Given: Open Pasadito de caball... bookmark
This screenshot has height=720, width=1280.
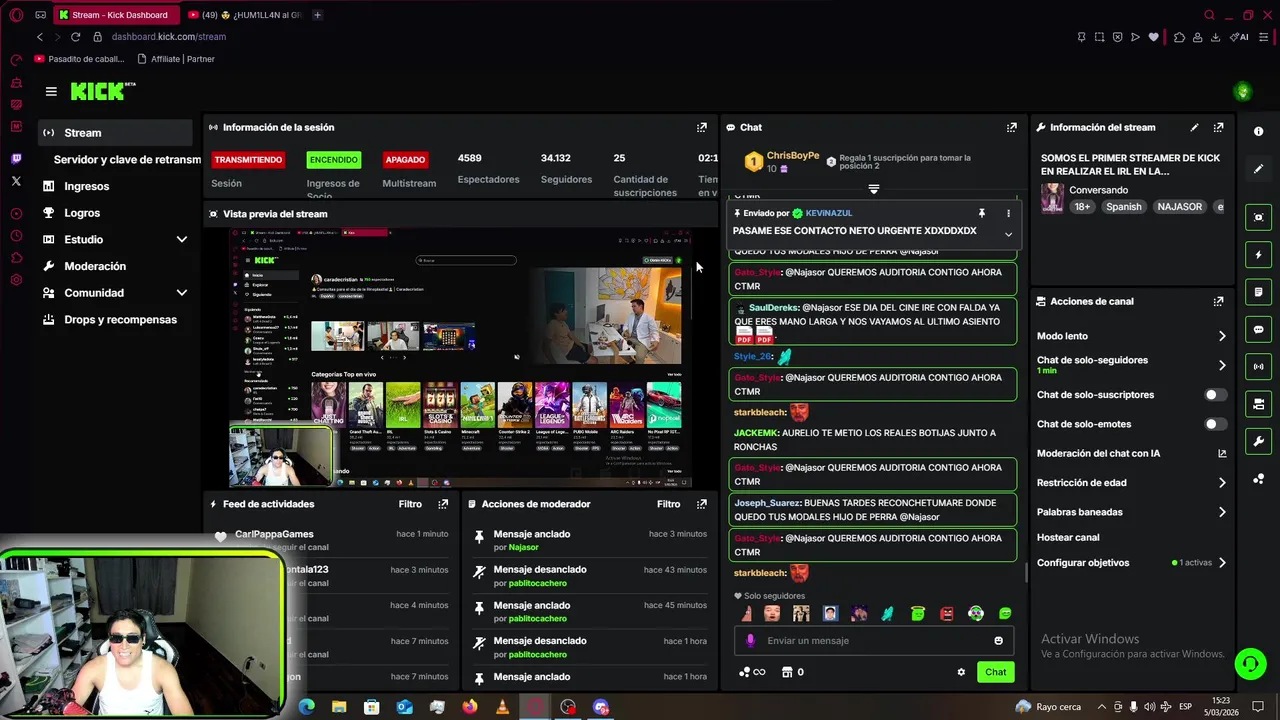Looking at the screenshot, I should click(77, 59).
